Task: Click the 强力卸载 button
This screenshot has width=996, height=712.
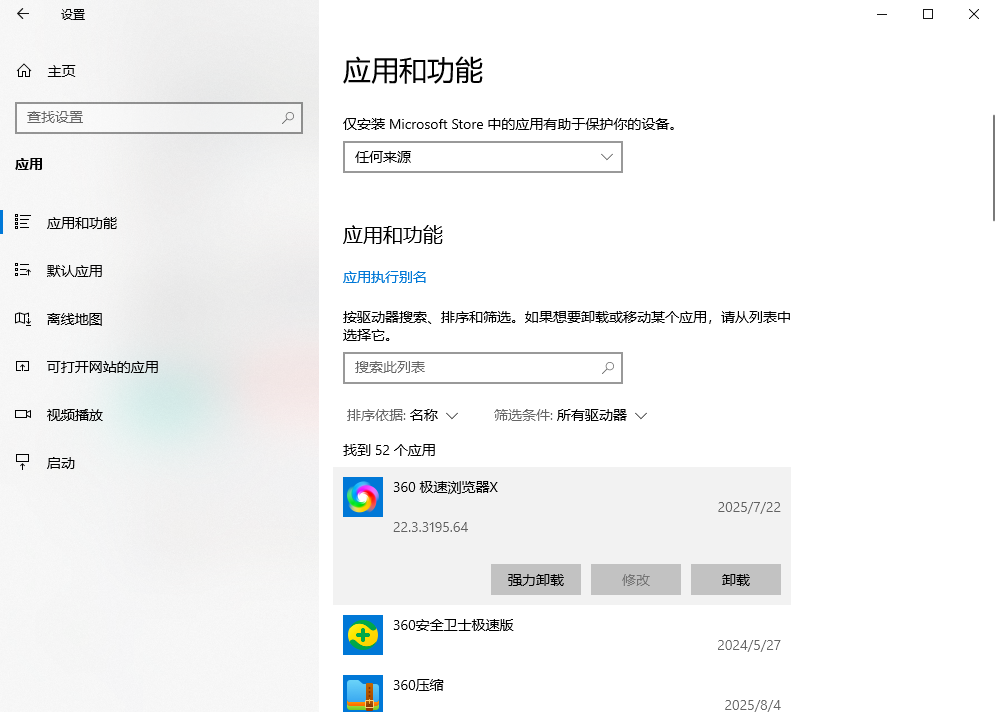Action: [x=535, y=579]
